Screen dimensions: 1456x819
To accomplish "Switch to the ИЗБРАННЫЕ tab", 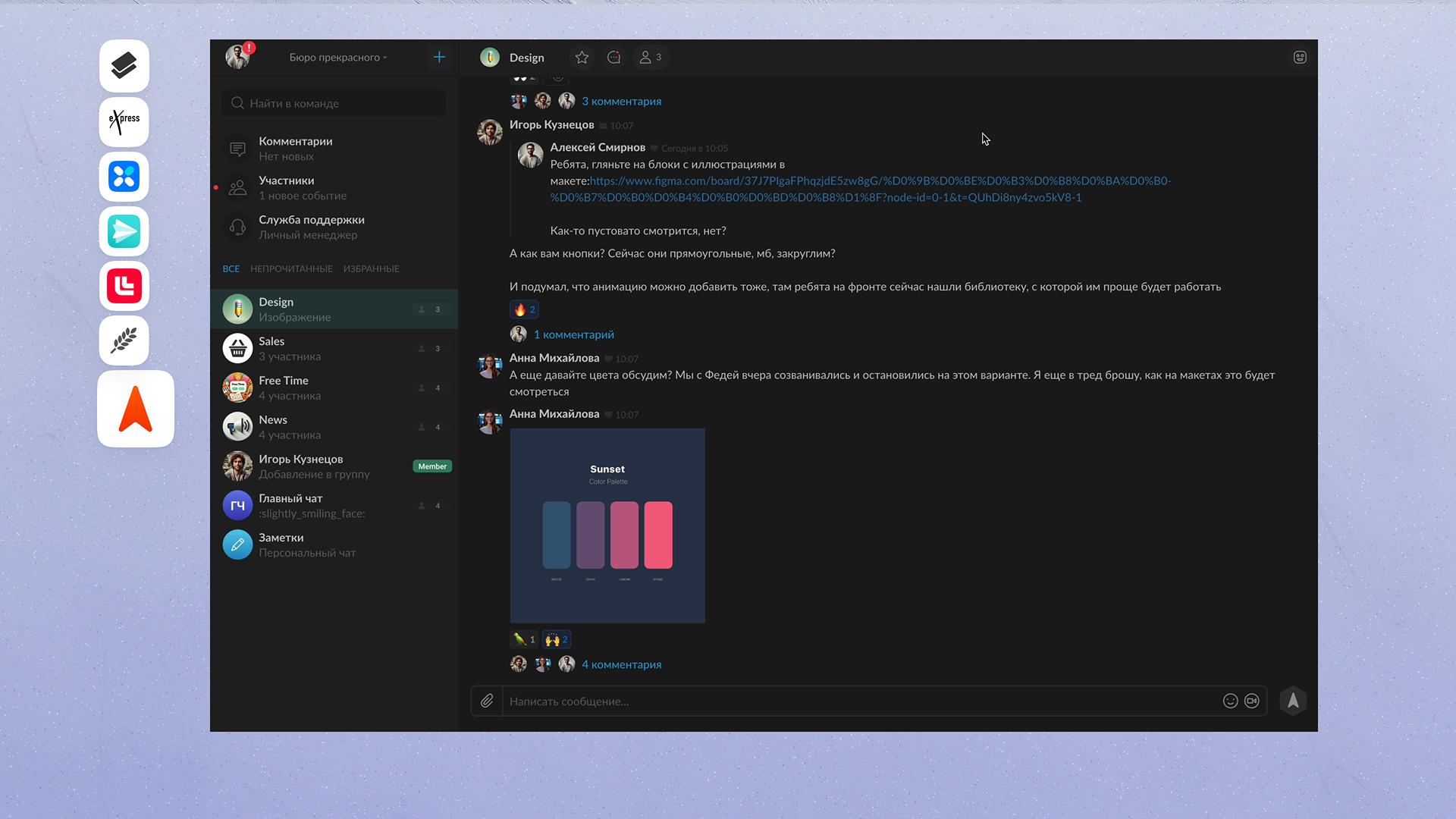I will [371, 269].
